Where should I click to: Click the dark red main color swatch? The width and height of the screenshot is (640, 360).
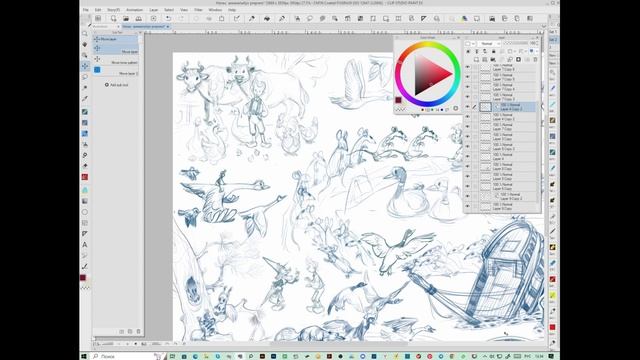click(x=398, y=100)
